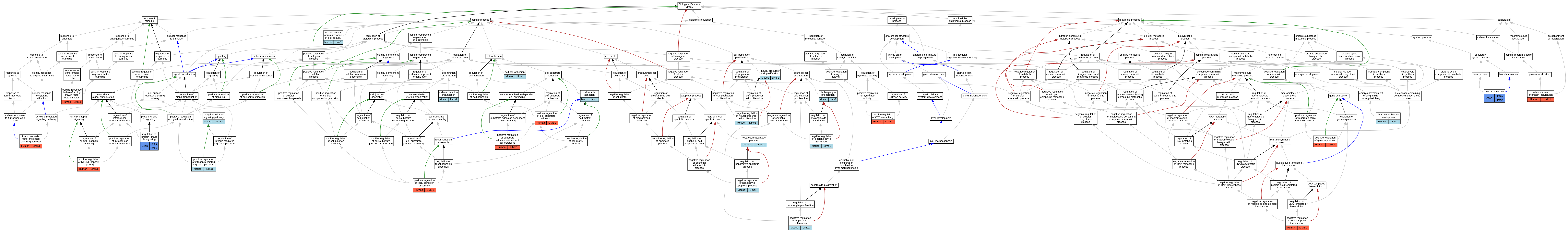This screenshot has height=232, width=1568.
Task: Click the 'cell-cell adhesion' node
Action: (515, 74)
